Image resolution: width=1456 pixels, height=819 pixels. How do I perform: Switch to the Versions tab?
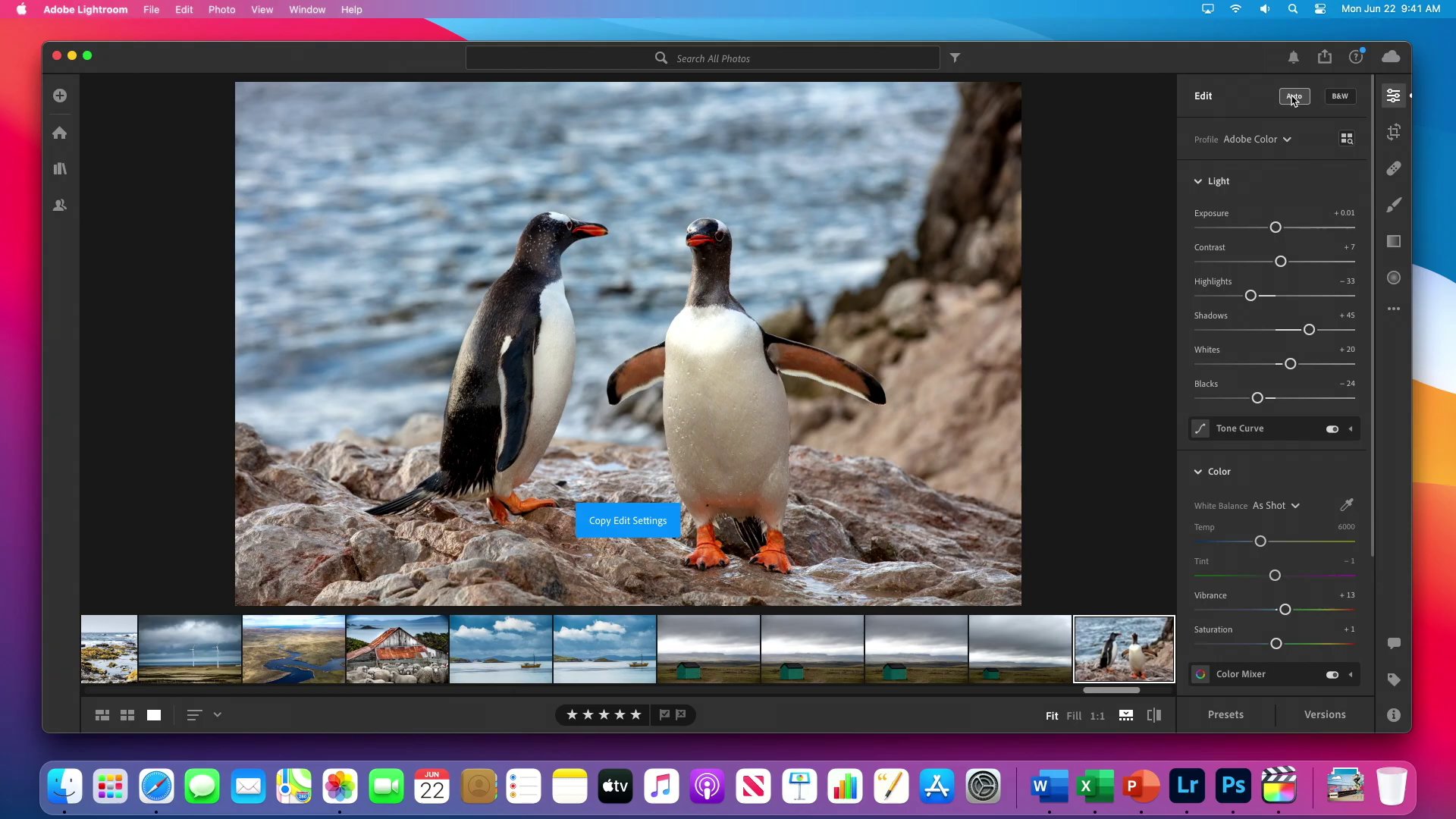[1324, 714]
